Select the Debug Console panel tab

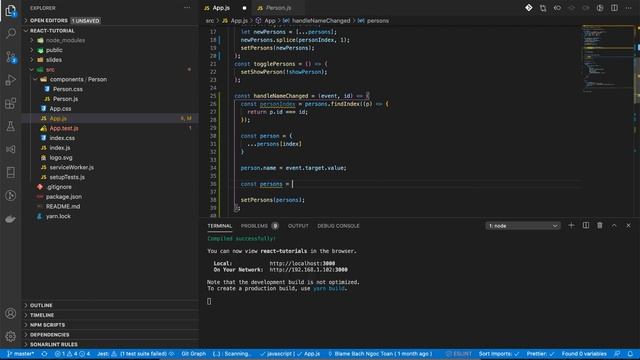click(x=338, y=226)
